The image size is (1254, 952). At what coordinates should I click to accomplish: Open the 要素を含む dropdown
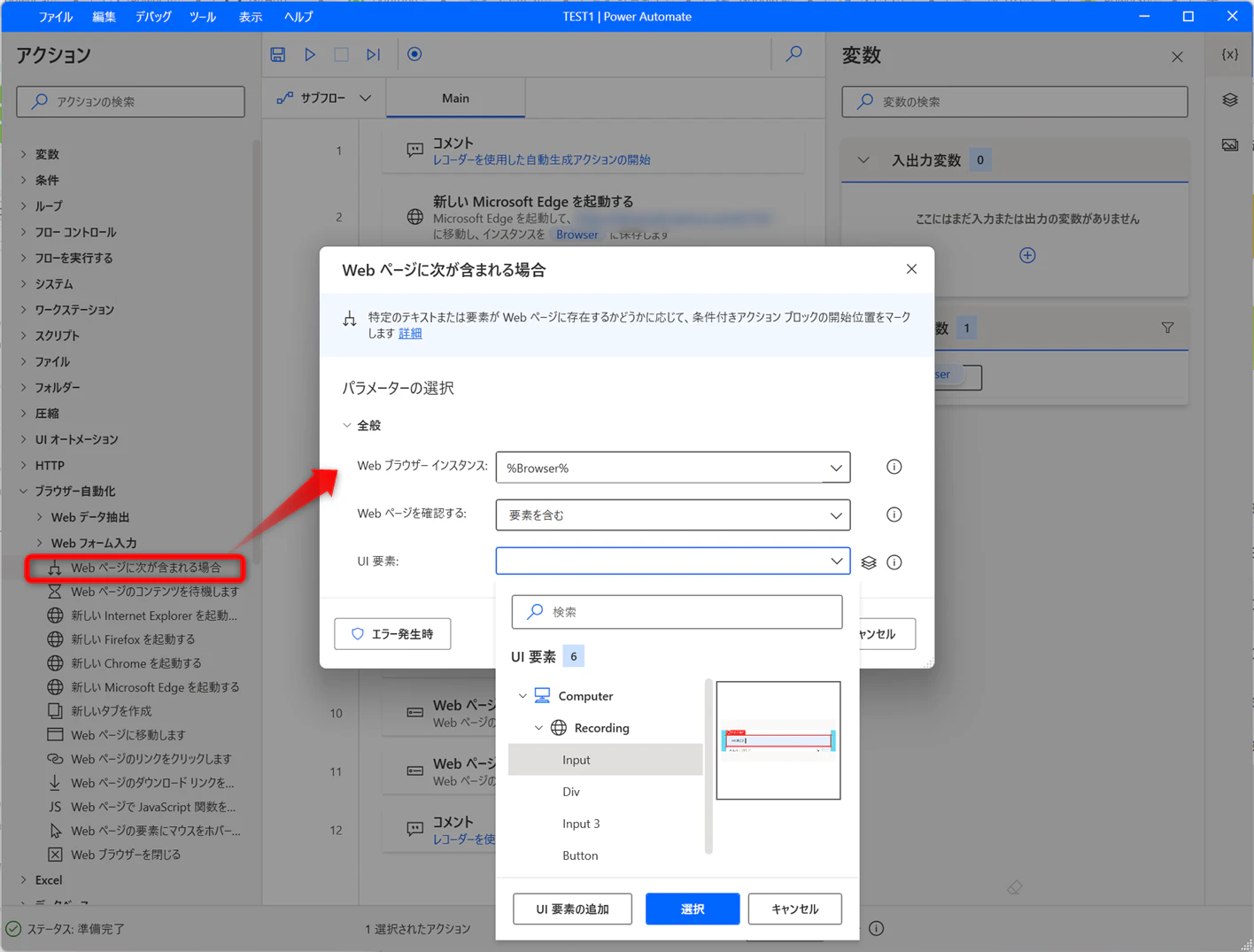[673, 515]
